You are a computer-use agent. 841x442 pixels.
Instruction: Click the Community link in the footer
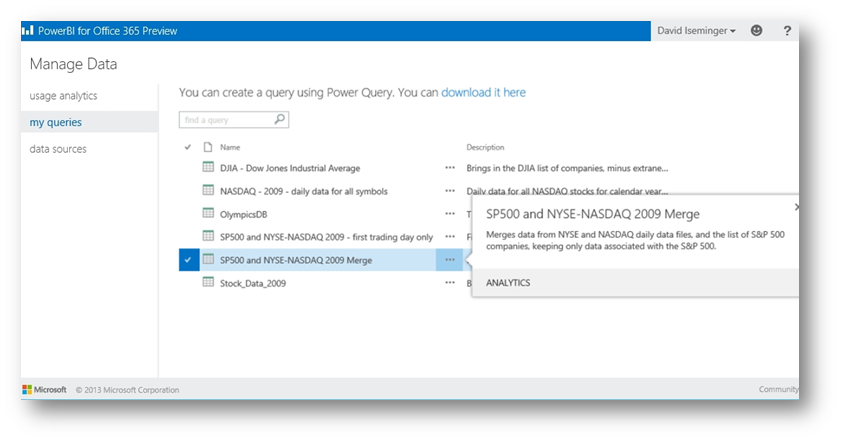778,389
